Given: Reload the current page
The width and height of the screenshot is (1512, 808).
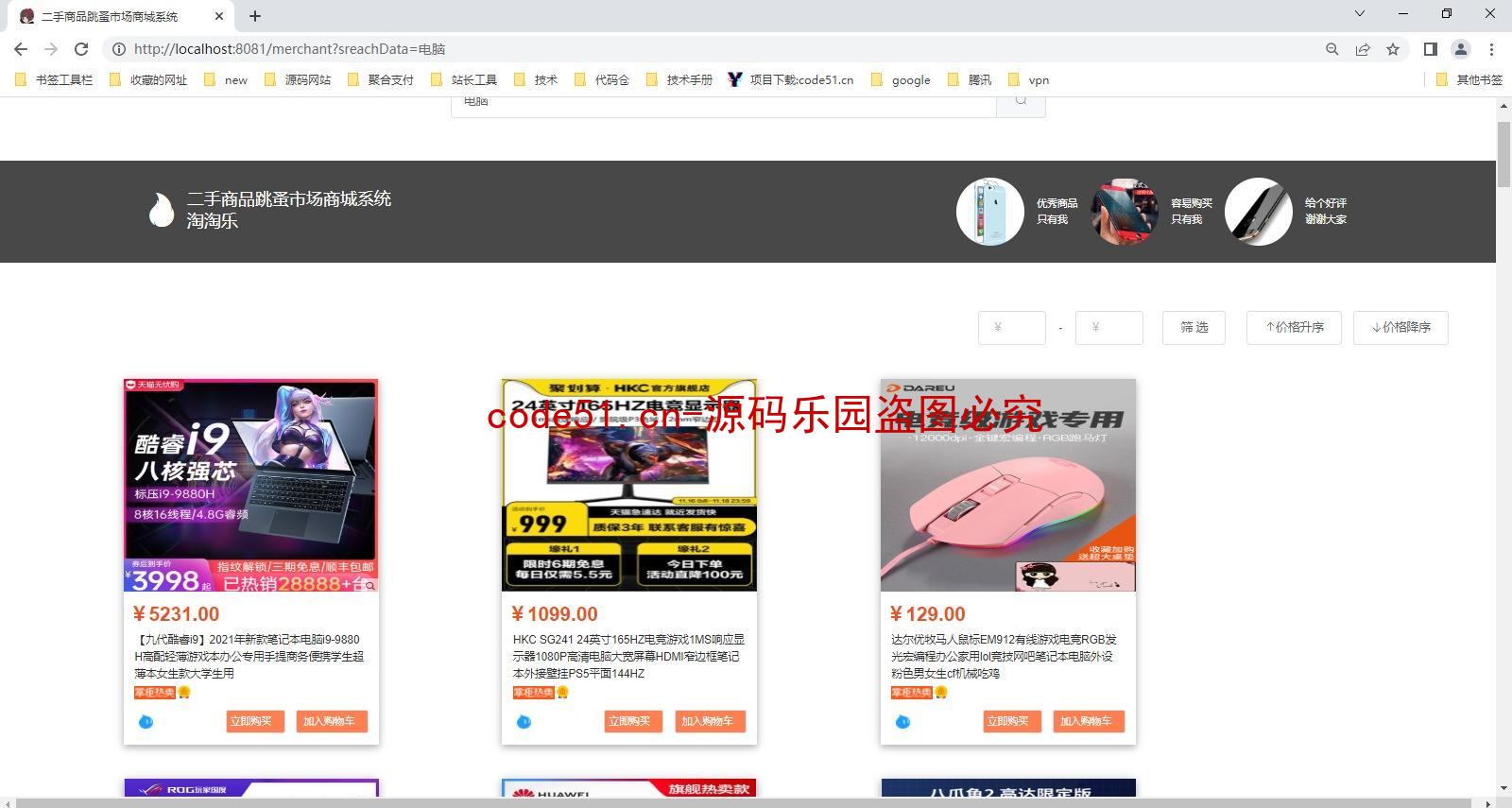Looking at the screenshot, I should [81, 49].
